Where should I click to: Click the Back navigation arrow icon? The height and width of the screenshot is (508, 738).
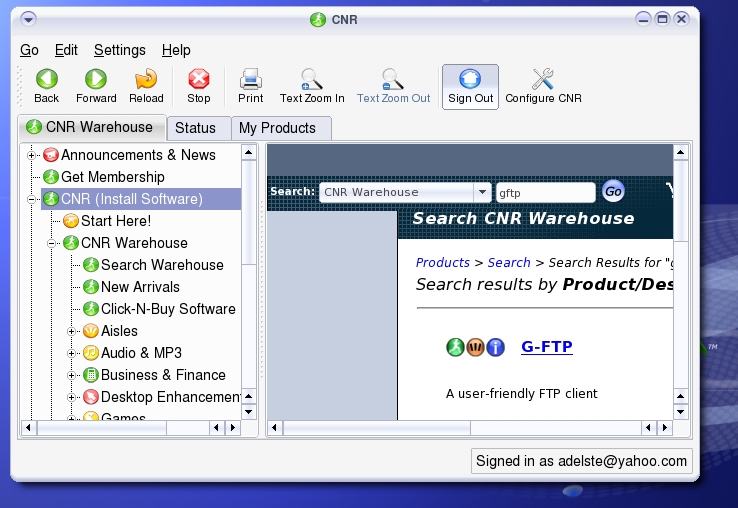point(46,80)
